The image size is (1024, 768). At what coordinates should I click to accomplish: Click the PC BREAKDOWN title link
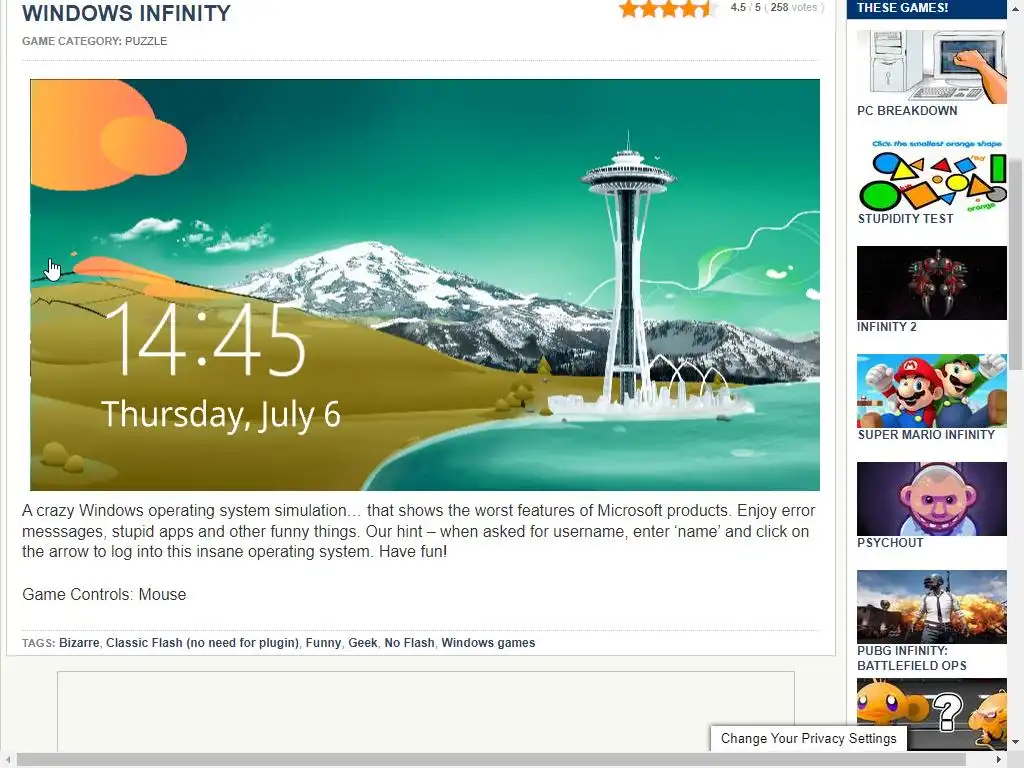pos(907,111)
